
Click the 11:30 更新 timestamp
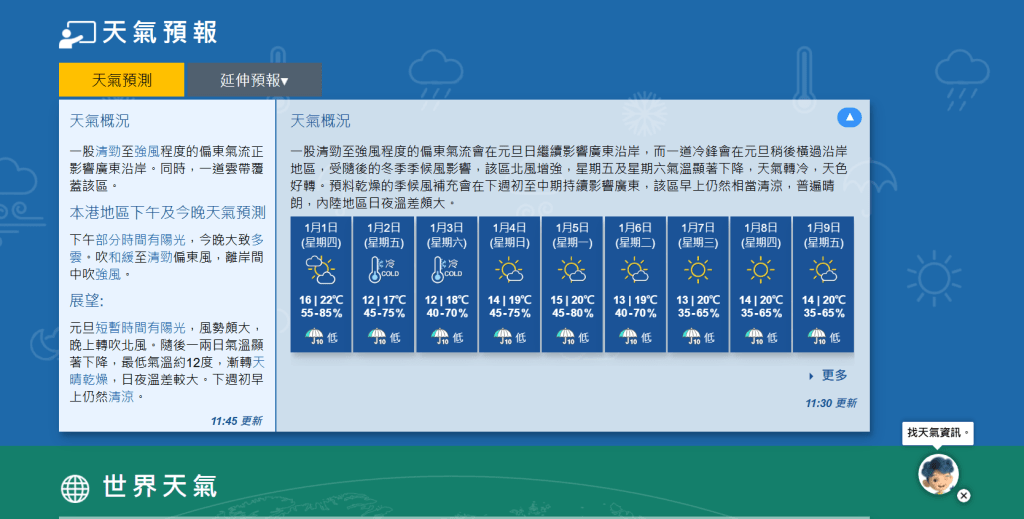(831, 403)
